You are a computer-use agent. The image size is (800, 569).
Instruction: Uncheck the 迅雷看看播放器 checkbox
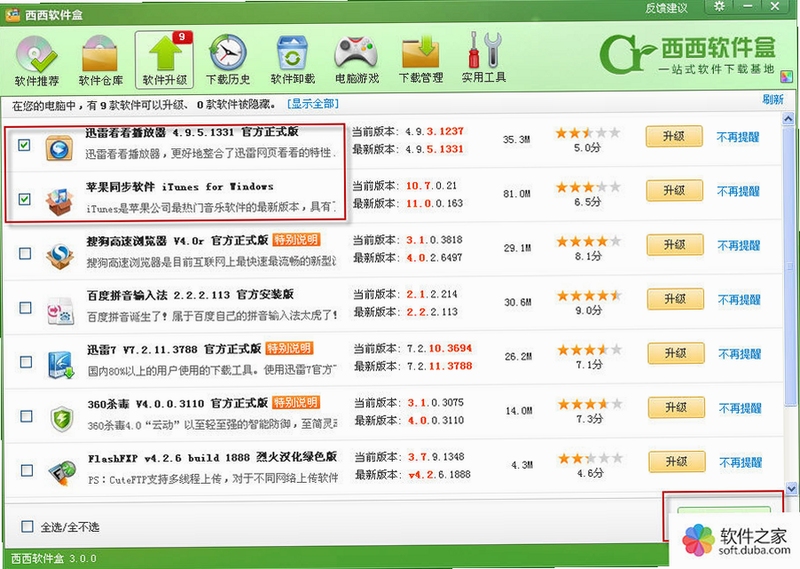24,145
